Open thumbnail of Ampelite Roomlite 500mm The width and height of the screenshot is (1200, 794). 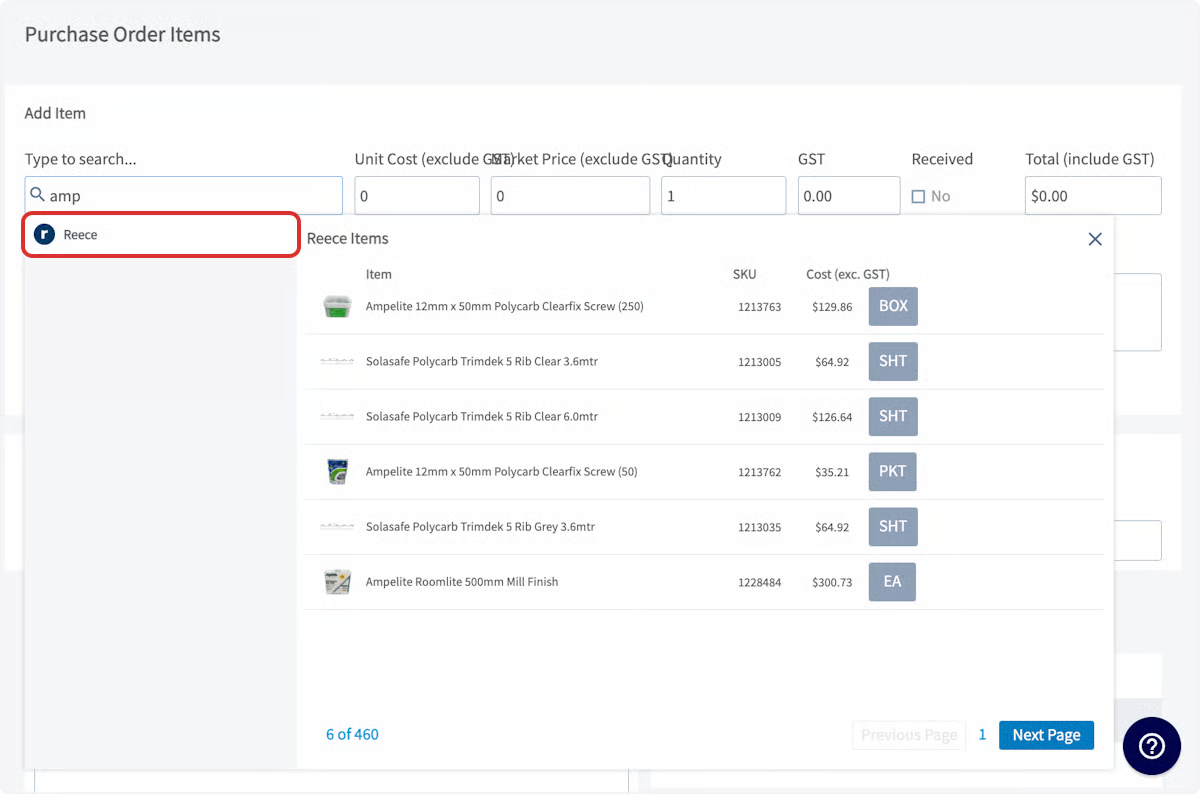coord(337,582)
